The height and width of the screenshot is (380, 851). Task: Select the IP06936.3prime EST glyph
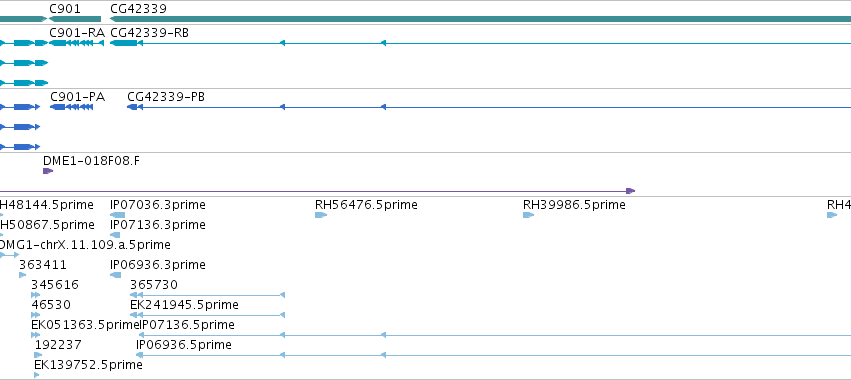pyautogui.click(x=116, y=275)
